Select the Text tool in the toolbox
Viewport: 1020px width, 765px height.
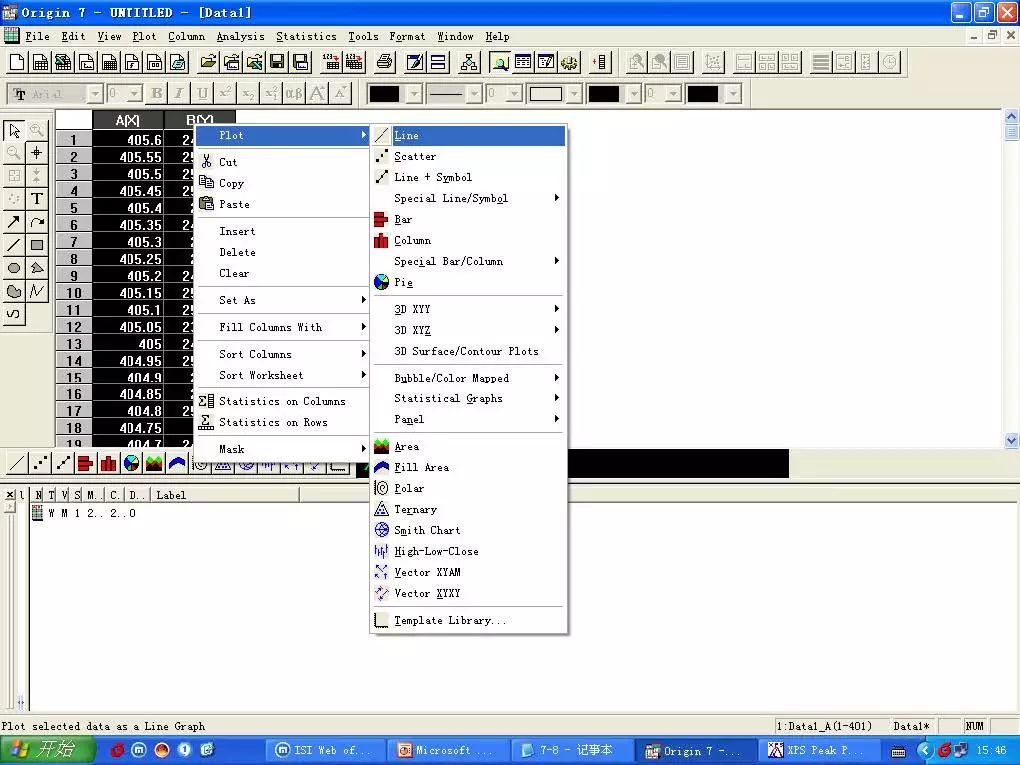click(37, 199)
